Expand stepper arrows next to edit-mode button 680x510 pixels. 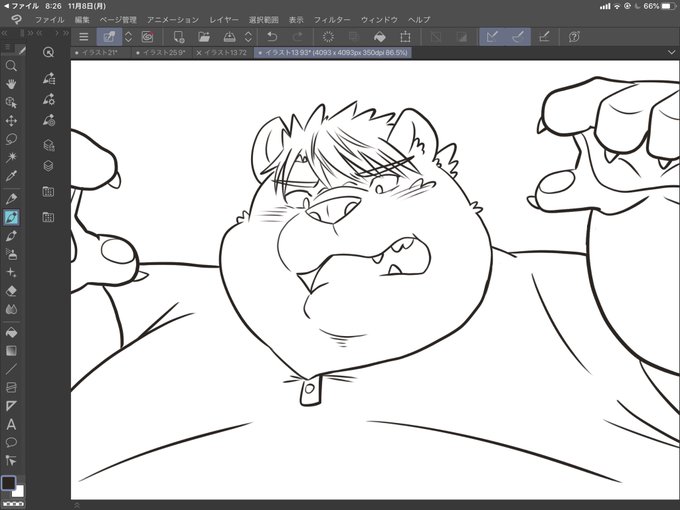pos(128,37)
